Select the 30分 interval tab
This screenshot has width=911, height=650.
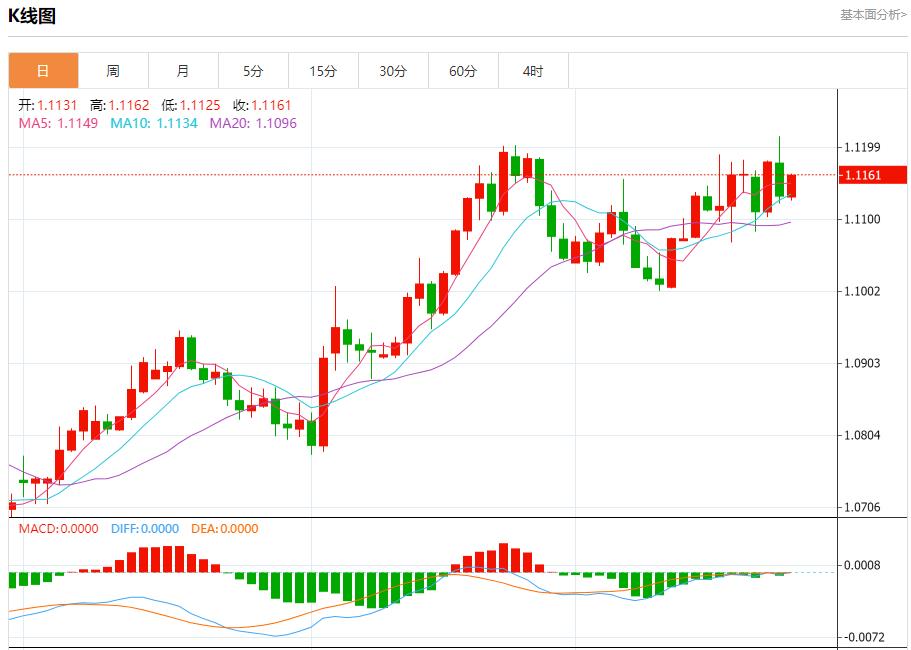[x=393, y=71]
